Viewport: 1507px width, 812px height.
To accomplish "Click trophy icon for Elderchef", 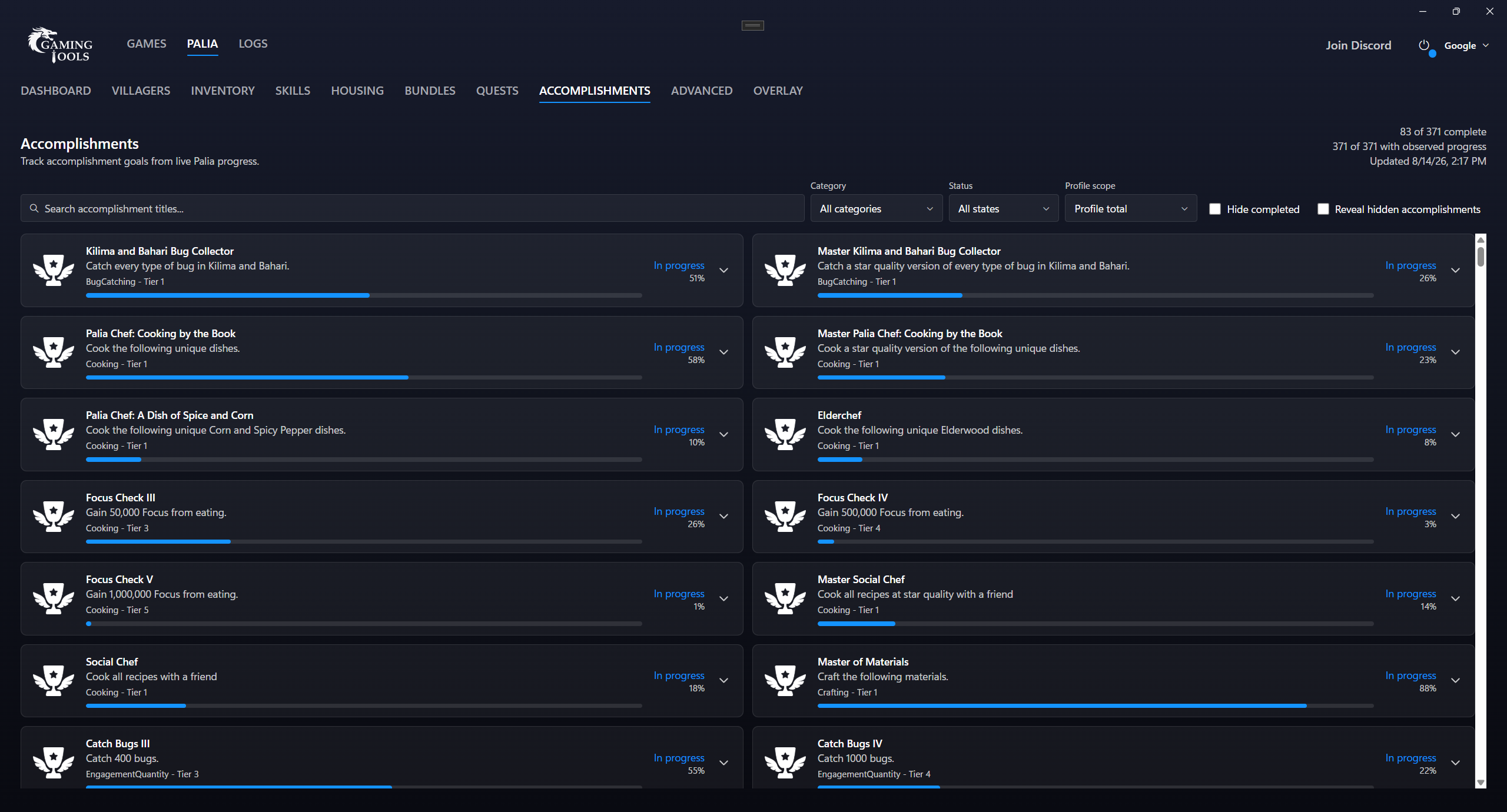I will pos(785,434).
